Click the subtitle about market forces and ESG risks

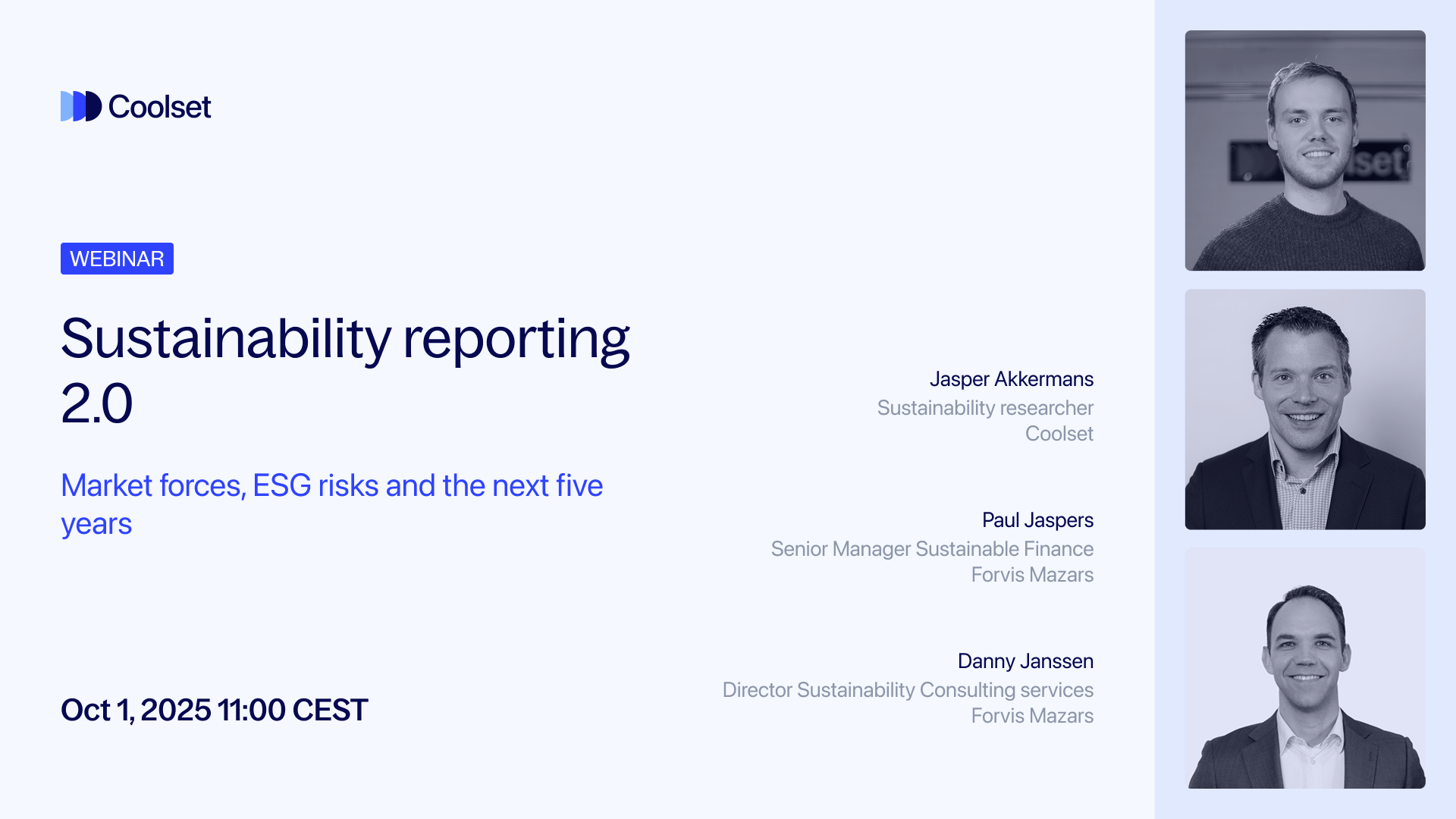(332, 503)
